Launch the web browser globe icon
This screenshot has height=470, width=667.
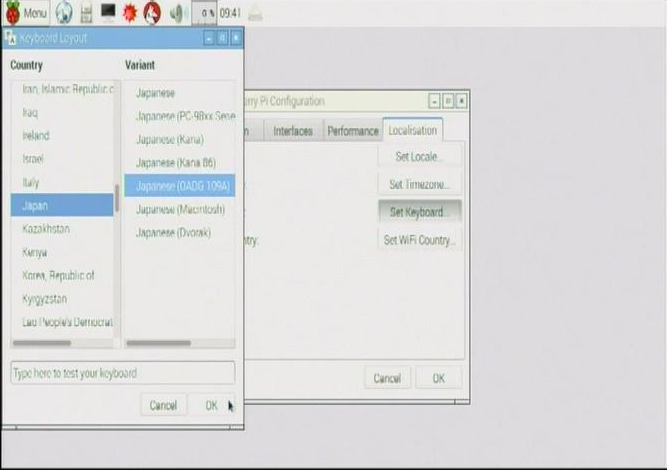coord(64,13)
